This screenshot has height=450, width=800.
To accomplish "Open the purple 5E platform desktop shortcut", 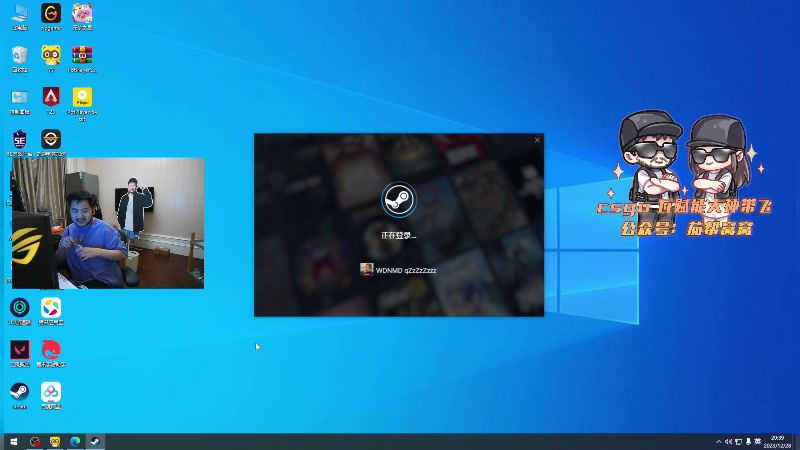I will (x=19, y=143).
